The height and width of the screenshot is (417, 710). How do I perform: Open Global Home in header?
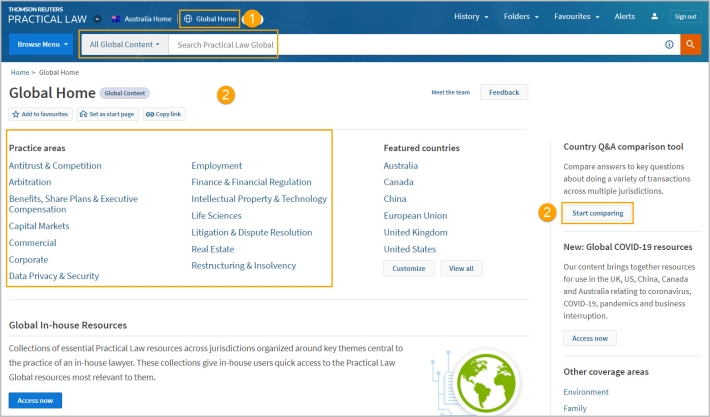coord(210,19)
